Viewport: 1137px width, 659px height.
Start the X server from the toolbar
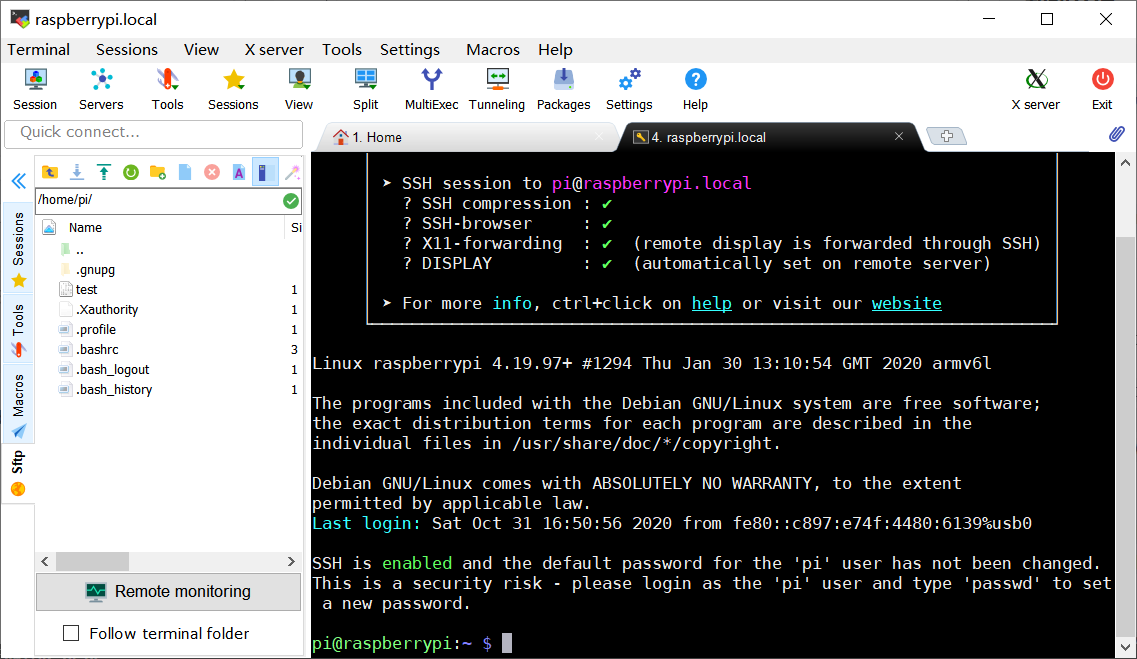coord(1035,89)
